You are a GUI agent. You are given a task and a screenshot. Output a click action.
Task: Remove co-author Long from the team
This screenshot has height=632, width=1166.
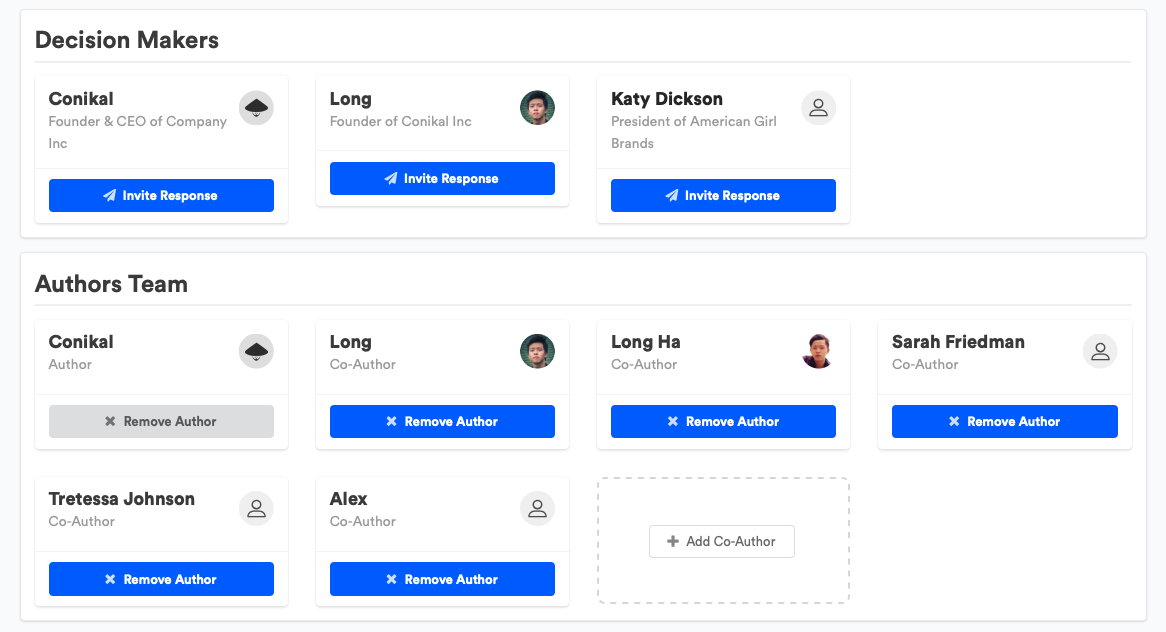coord(442,422)
